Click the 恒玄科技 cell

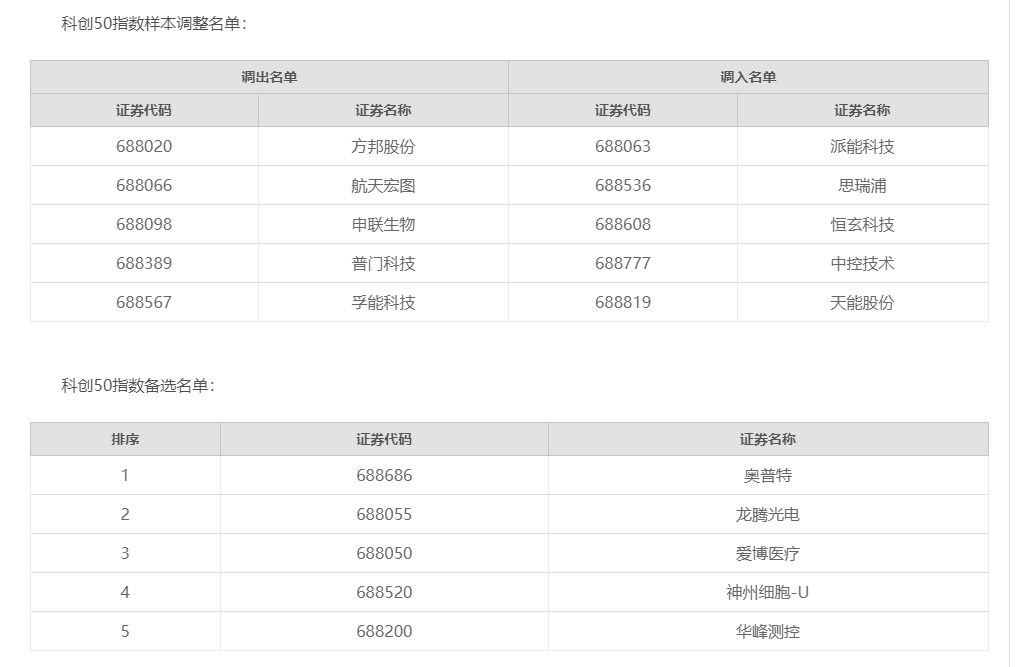tap(862, 224)
